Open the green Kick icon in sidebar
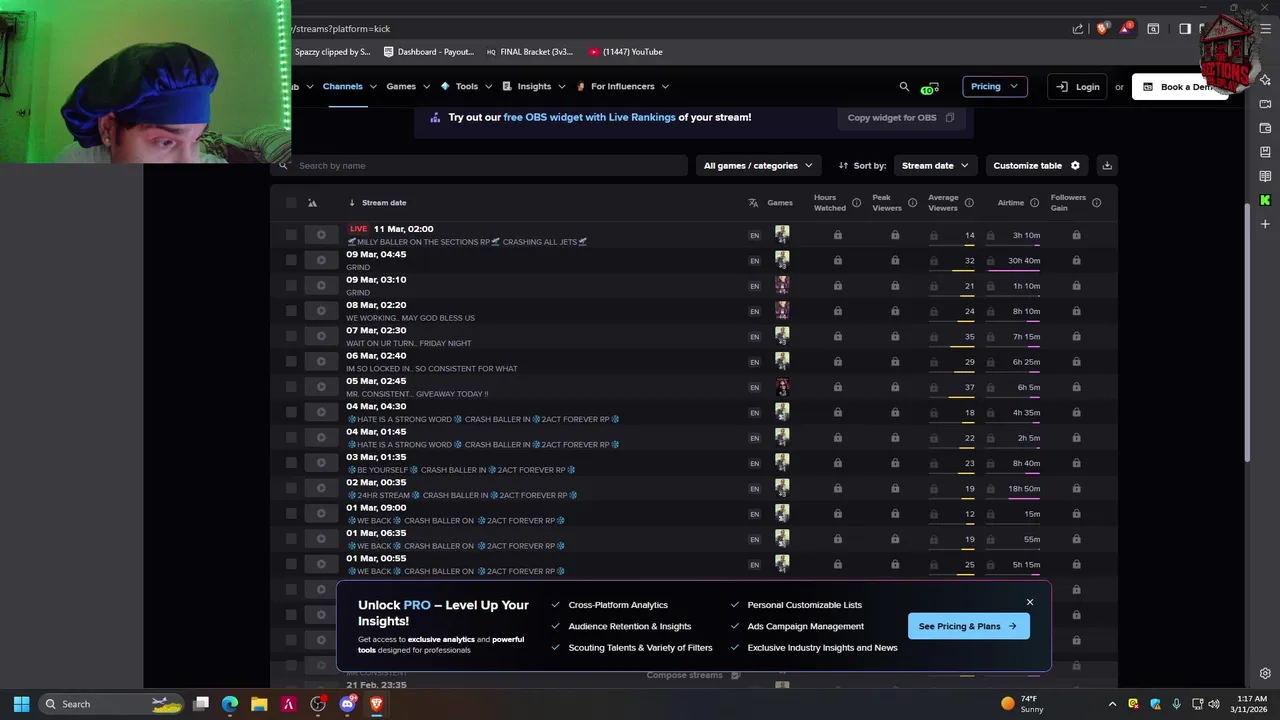1280x720 pixels. (x=1265, y=200)
